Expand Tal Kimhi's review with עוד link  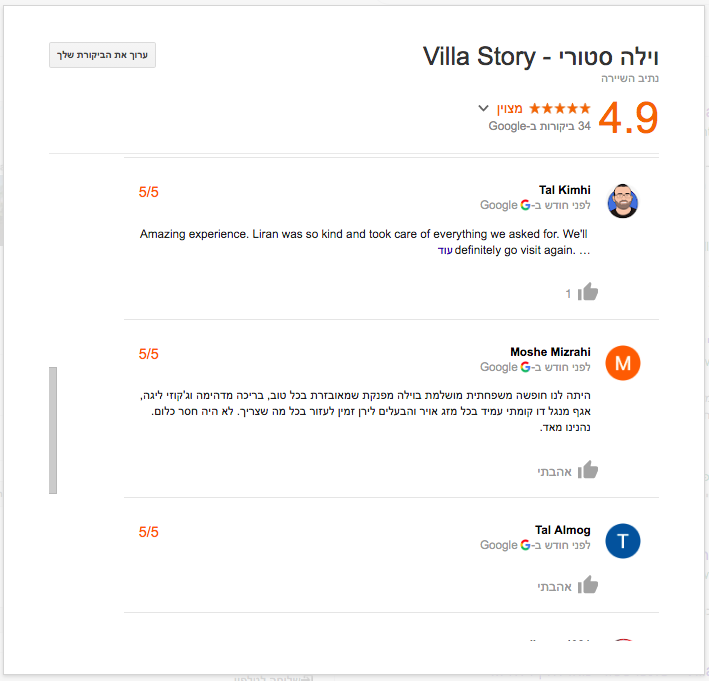(446, 250)
